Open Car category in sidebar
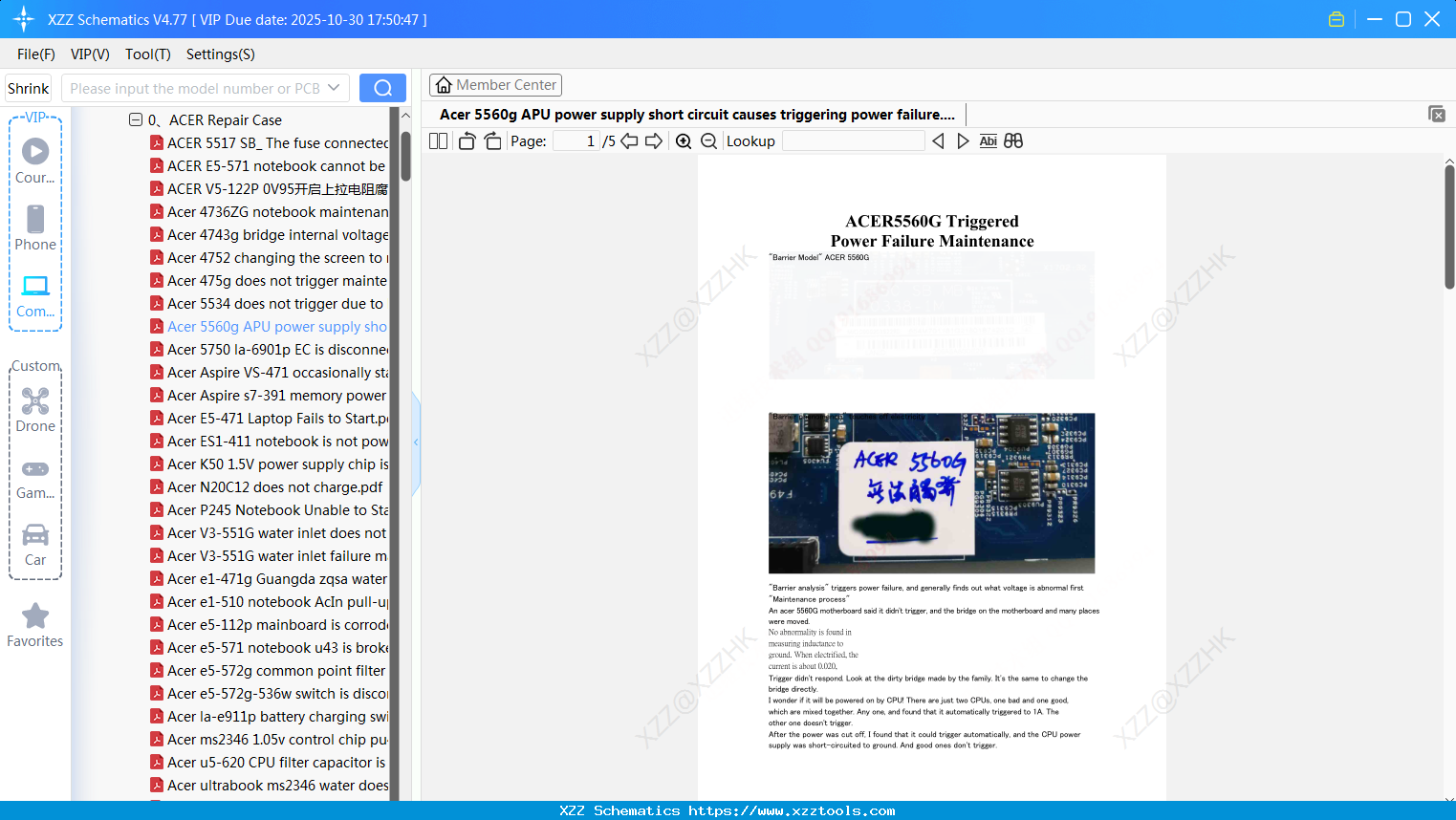Screen dimensions: 1456x820 coord(35,545)
